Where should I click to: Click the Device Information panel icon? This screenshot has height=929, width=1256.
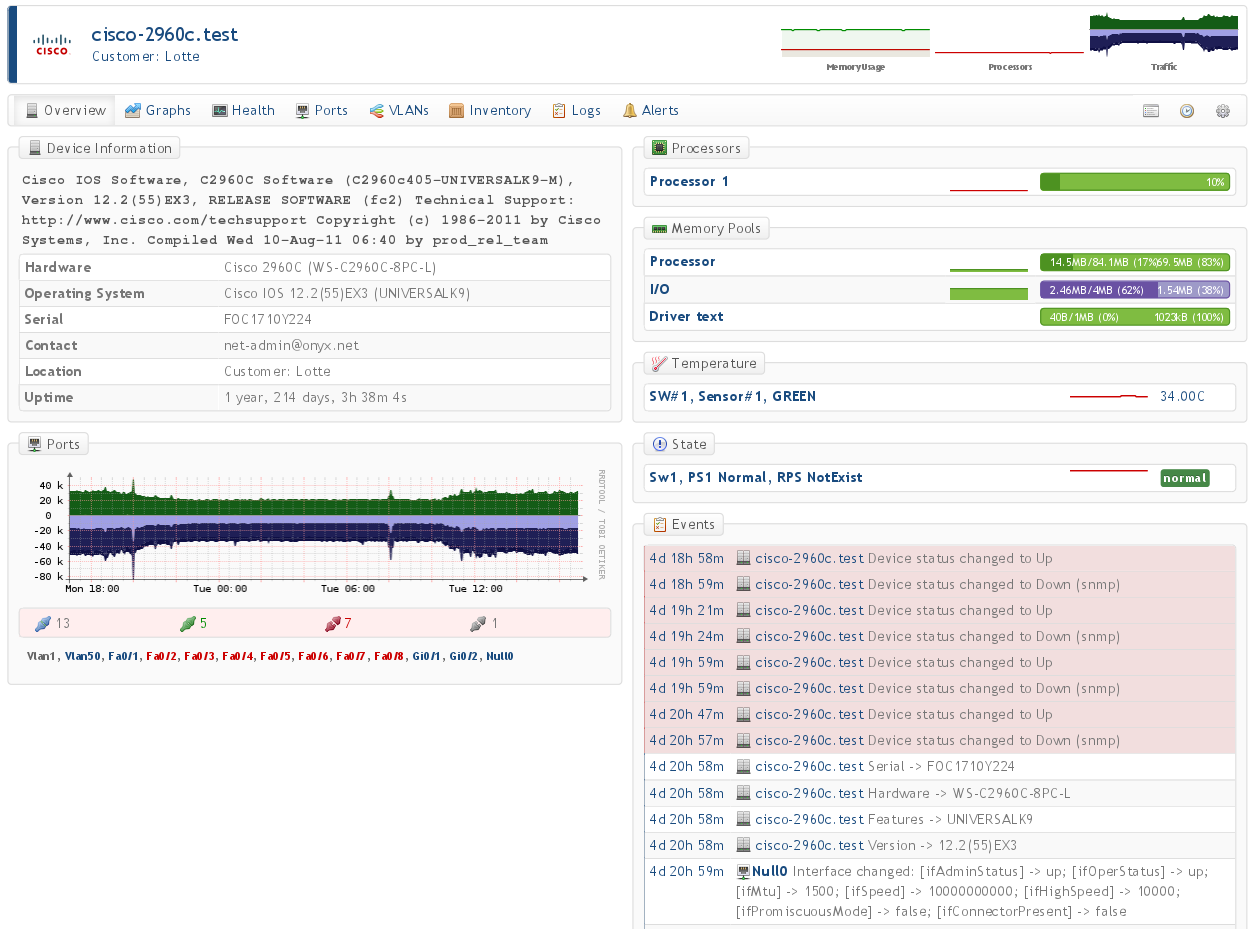(x=35, y=148)
